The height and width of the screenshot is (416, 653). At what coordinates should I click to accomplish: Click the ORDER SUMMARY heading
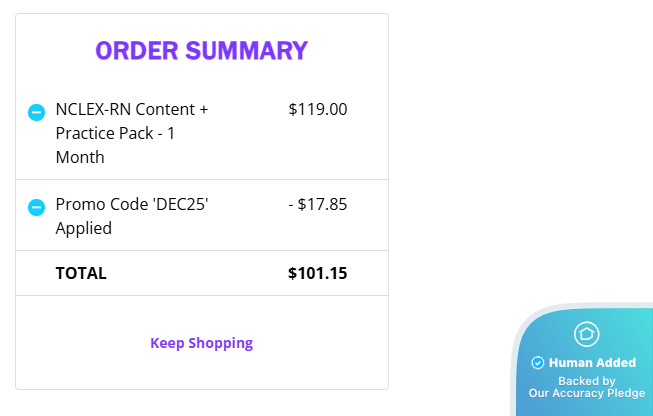[201, 51]
